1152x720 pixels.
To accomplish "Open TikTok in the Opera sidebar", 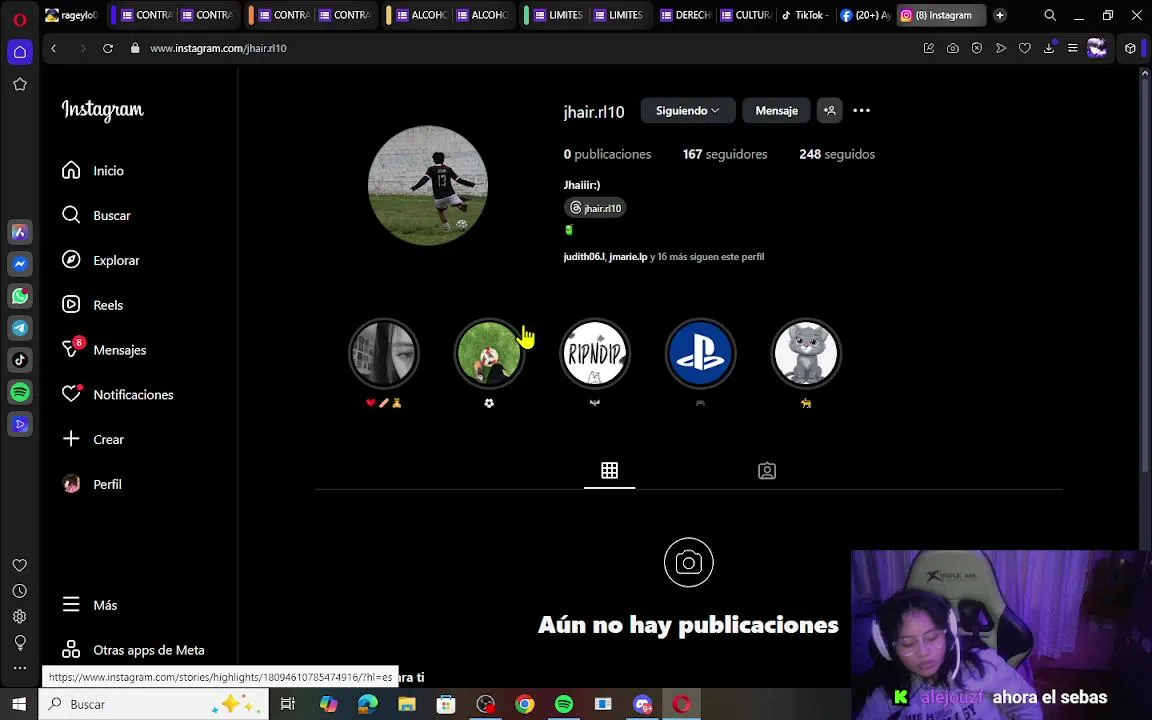I will tap(20, 360).
